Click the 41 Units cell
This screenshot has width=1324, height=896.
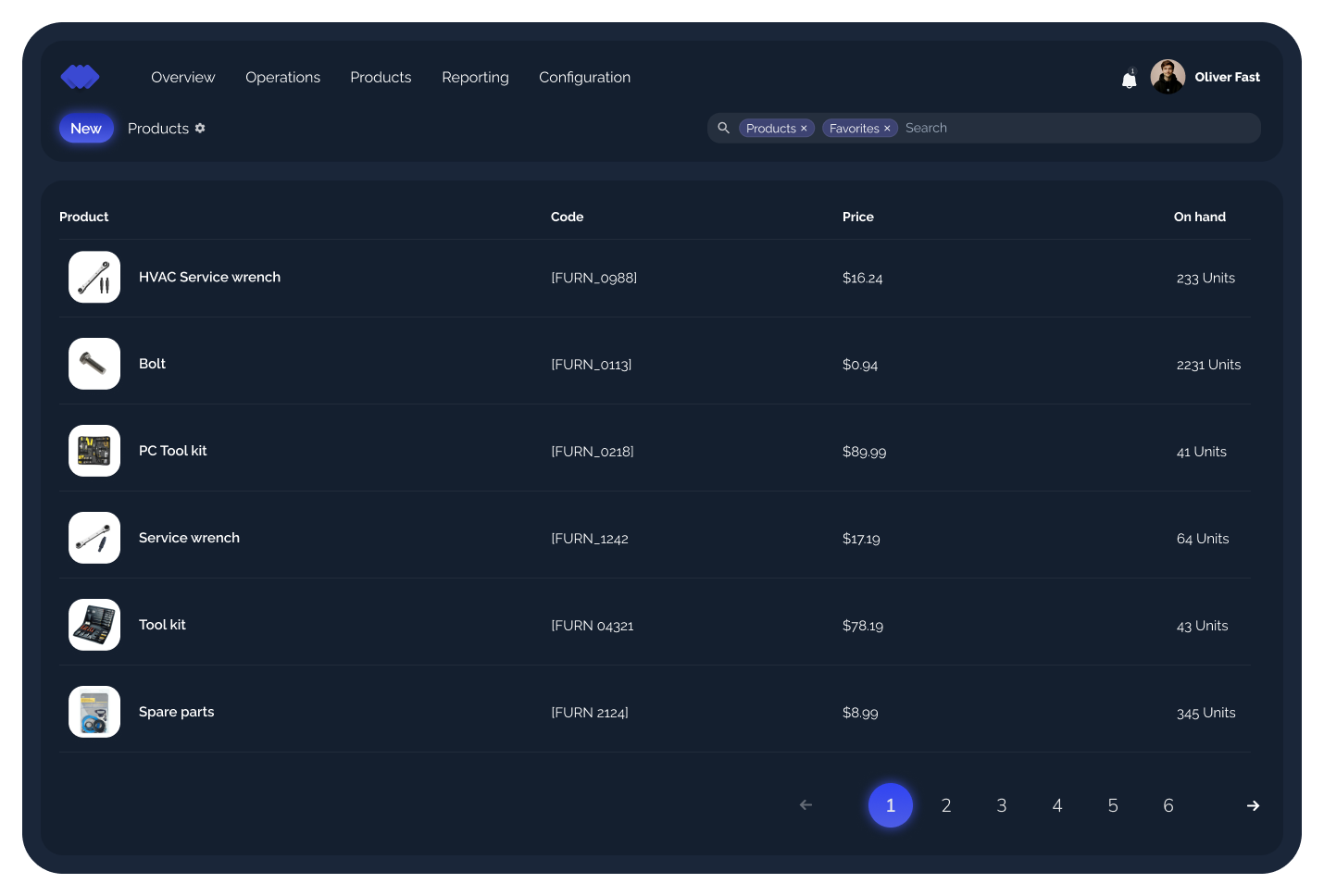coord(1201,452)
